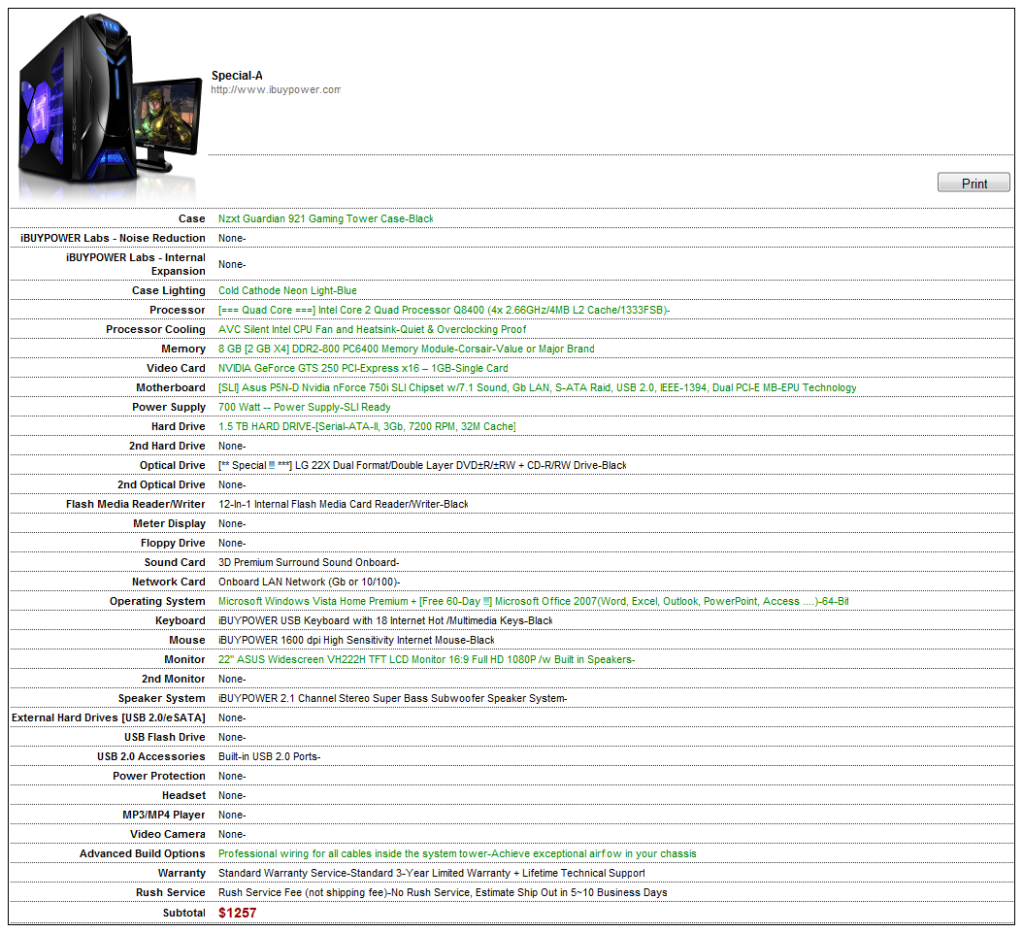This screenshot has height=933, width=1023.
Task: Click the 8 GB DDR2-800 memory entry
Action: pos(406,349)
